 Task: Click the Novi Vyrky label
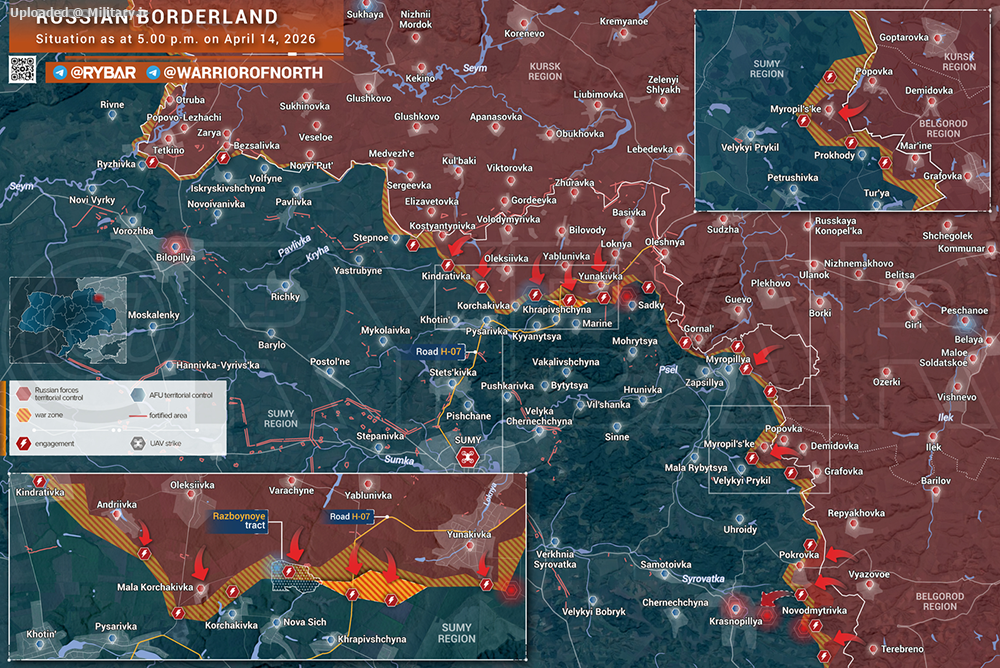[x=92, y=200]
